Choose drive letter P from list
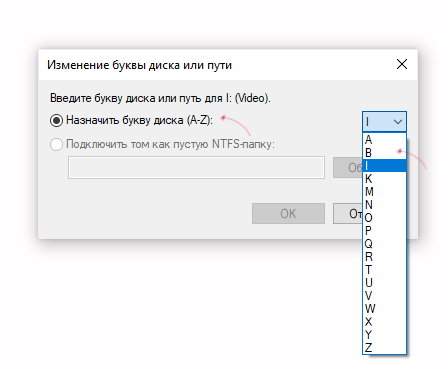 click(x=384, y=231)
